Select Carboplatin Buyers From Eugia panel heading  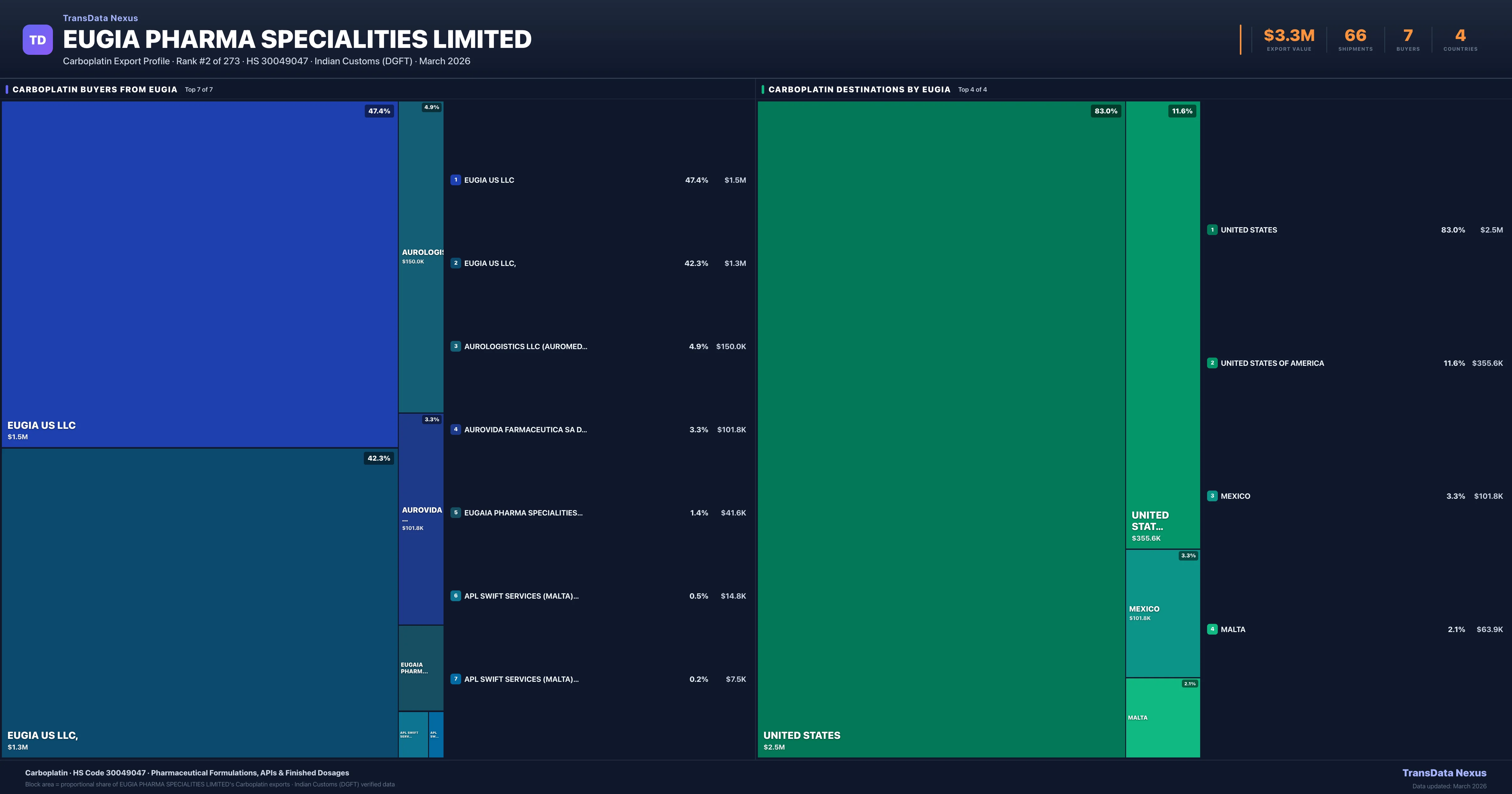coord(94,89)
